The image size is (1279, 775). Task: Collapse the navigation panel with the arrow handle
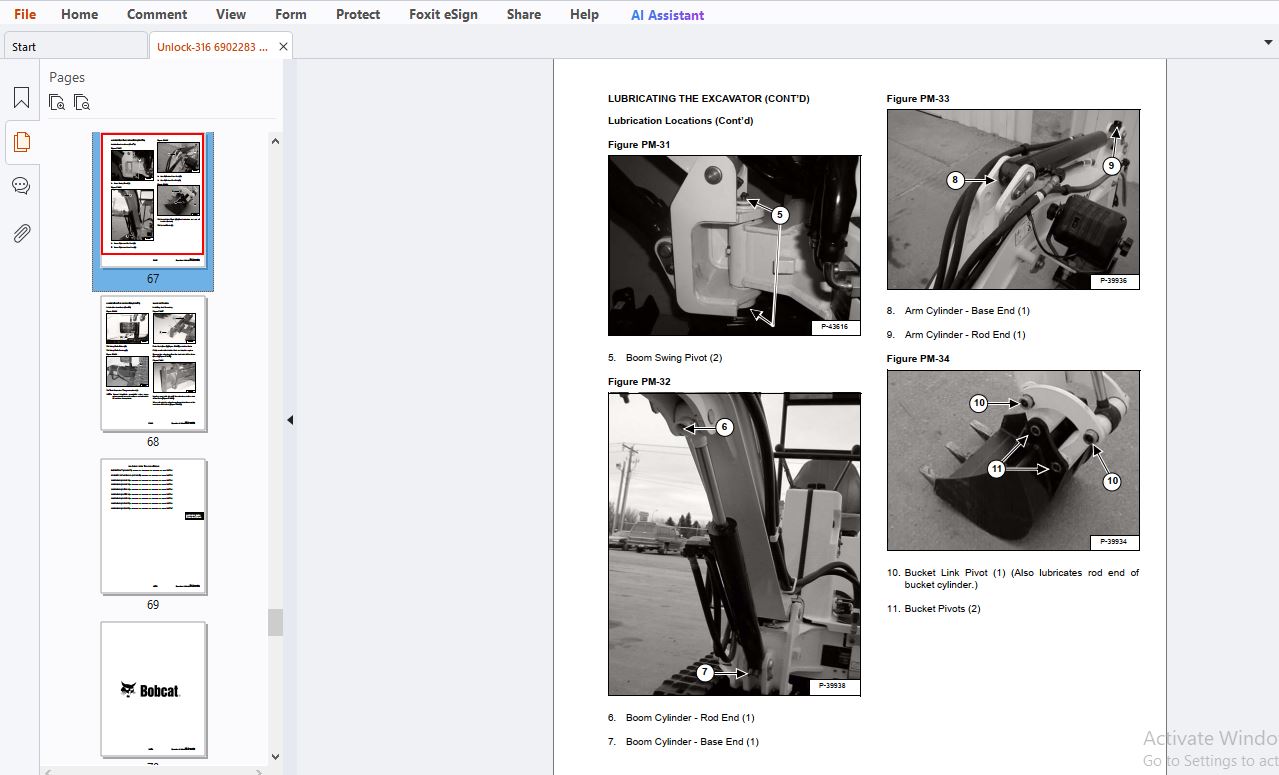290,420
